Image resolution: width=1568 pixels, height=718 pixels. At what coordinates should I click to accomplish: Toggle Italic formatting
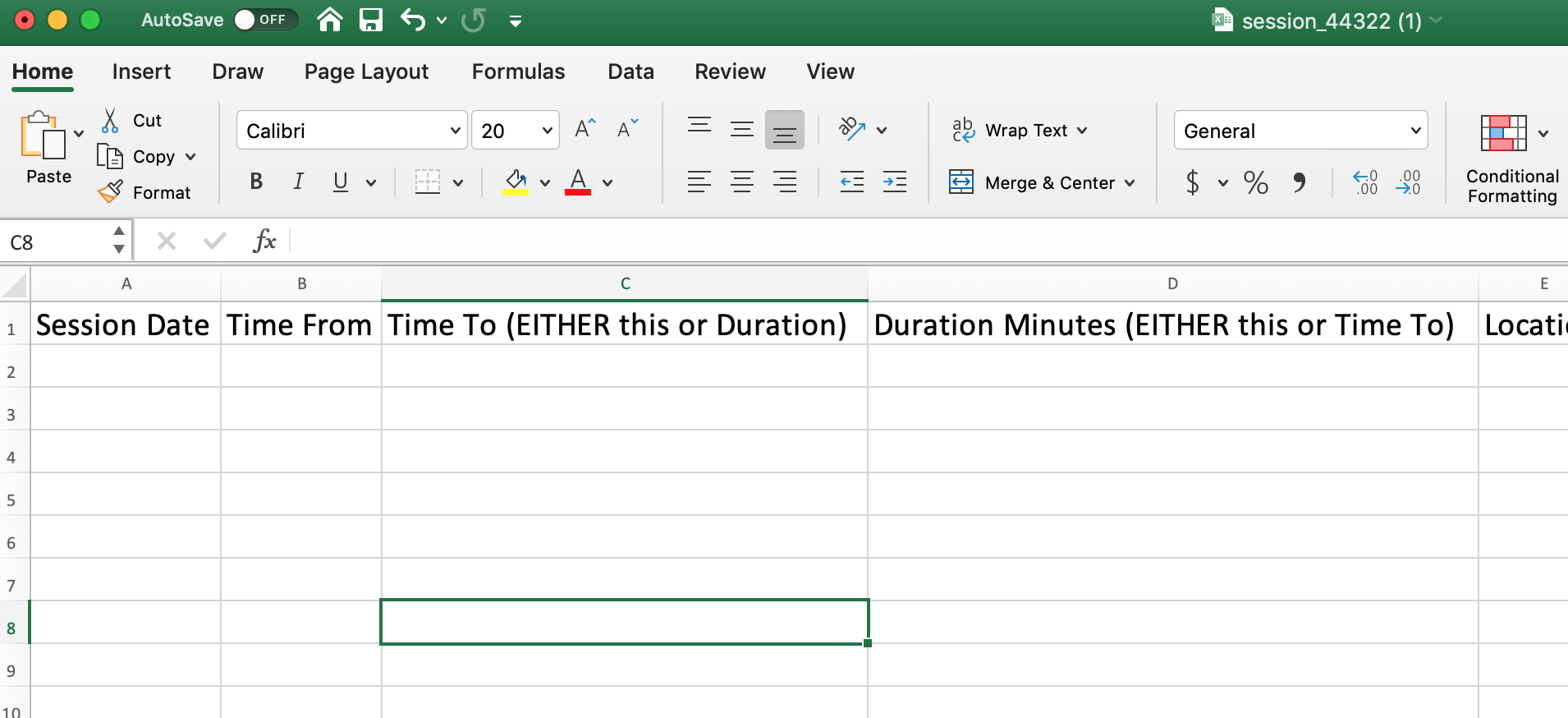click(x=298, y=182)
